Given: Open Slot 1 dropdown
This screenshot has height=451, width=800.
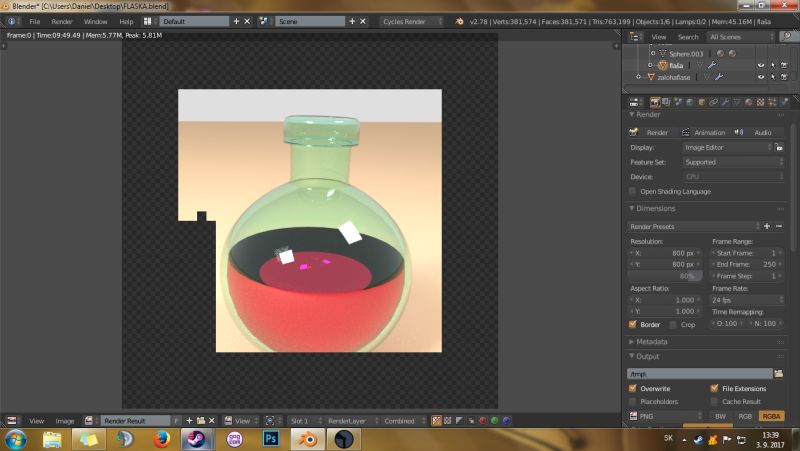Looking at the screenshot, I should pyautogui.click(x=305, y=421).
